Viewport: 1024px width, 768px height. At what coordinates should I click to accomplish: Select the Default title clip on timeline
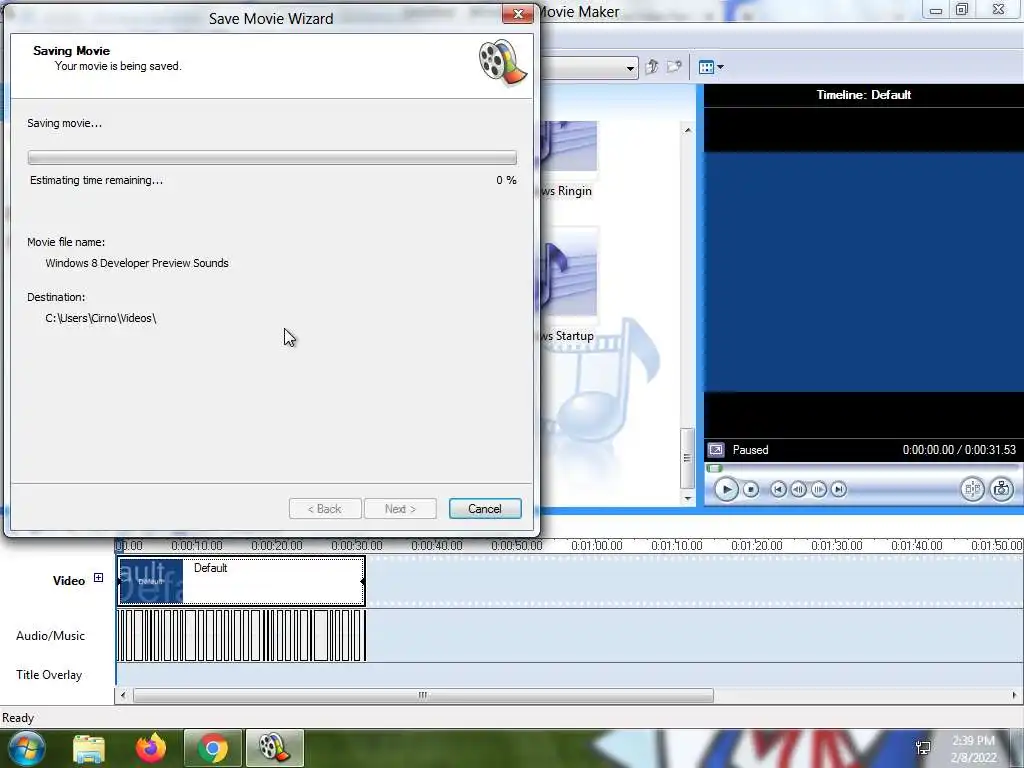[x=241, y=581]
